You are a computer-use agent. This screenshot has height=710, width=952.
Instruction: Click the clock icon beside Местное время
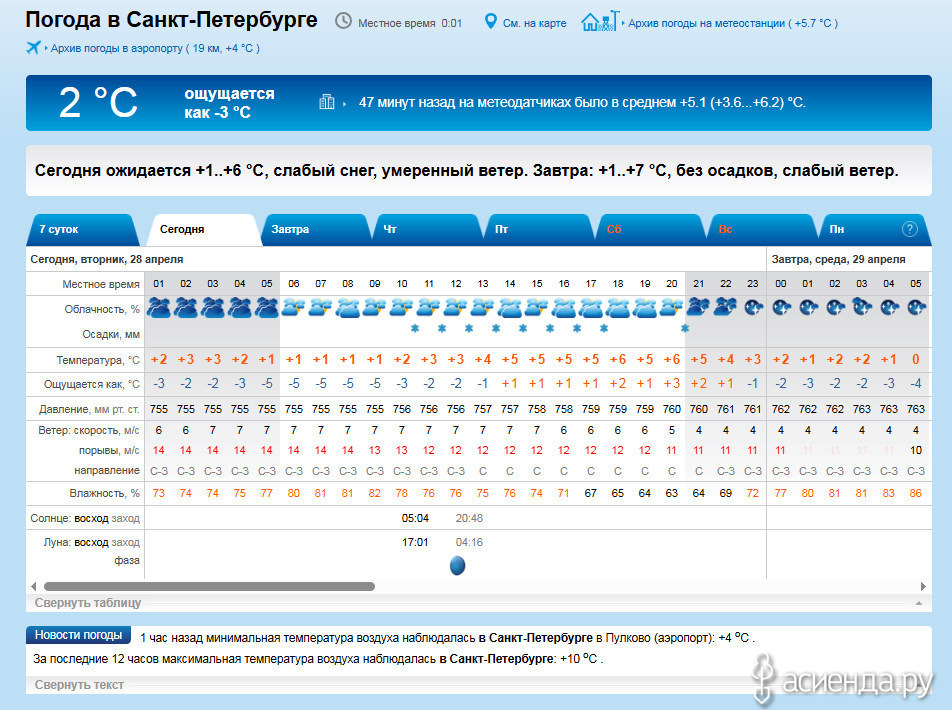click(x=343, y=21)
